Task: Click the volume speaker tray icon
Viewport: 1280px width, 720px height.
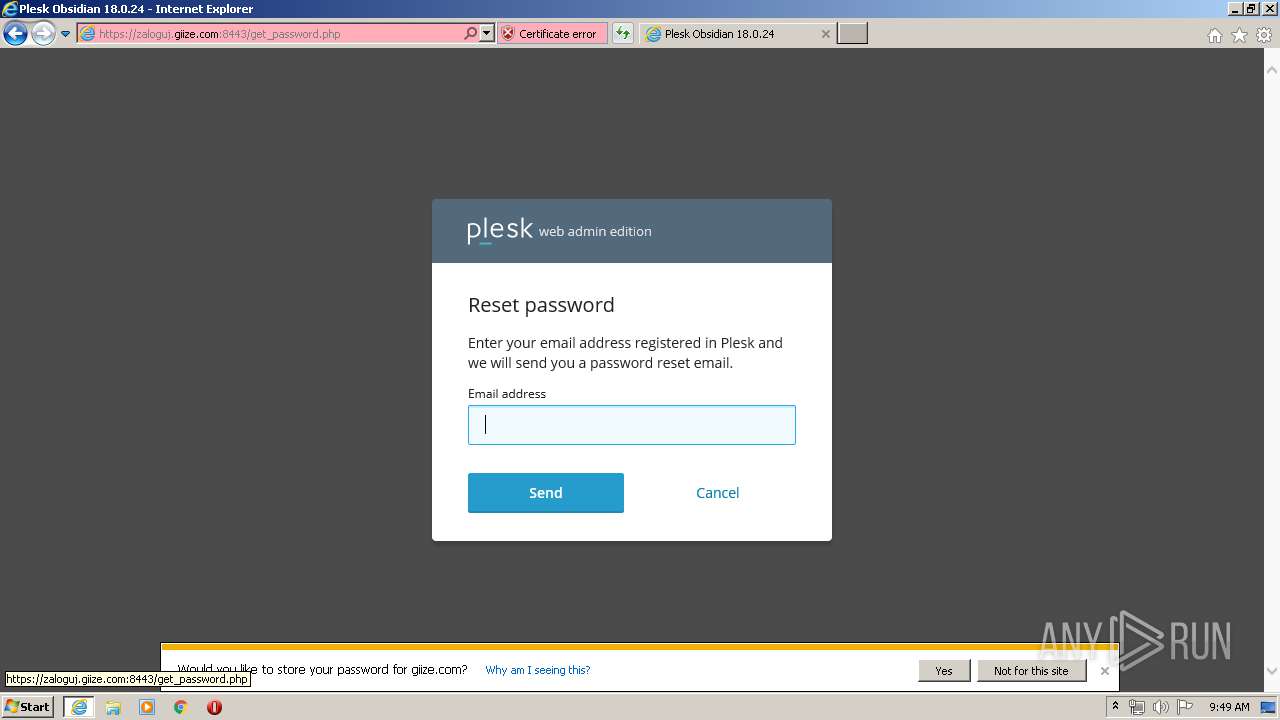Action: point(1161,707)
